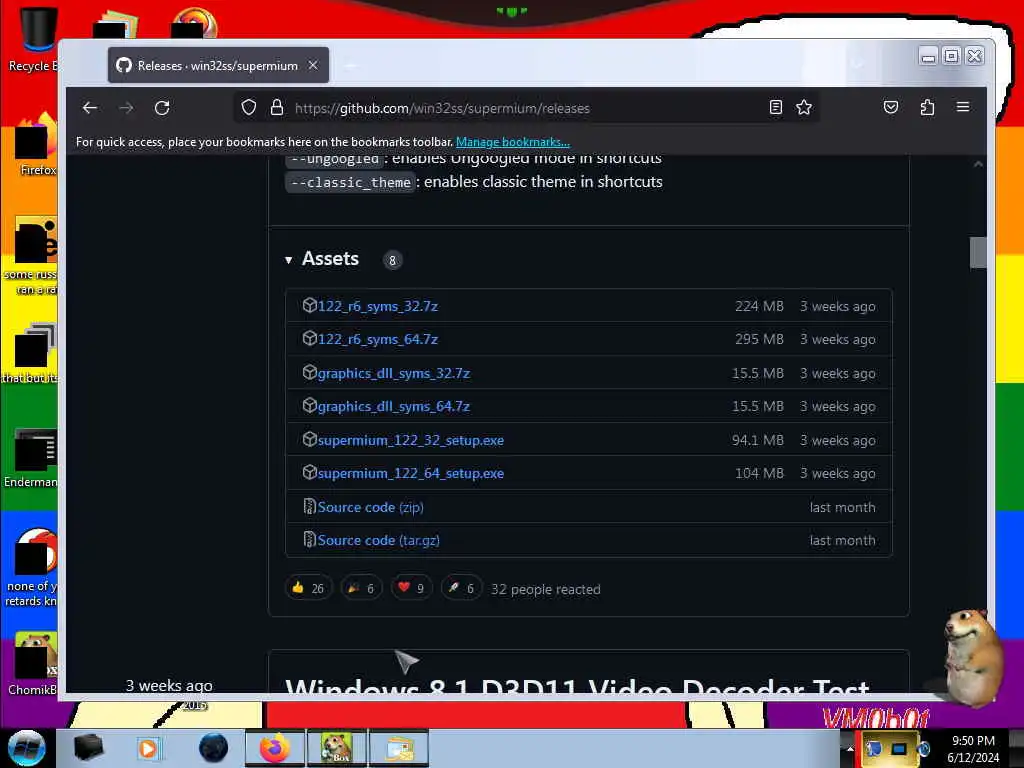Download graphics_dll_syms_32.7z
Viewport: 1024px width, 768px height.
point(394,374)
